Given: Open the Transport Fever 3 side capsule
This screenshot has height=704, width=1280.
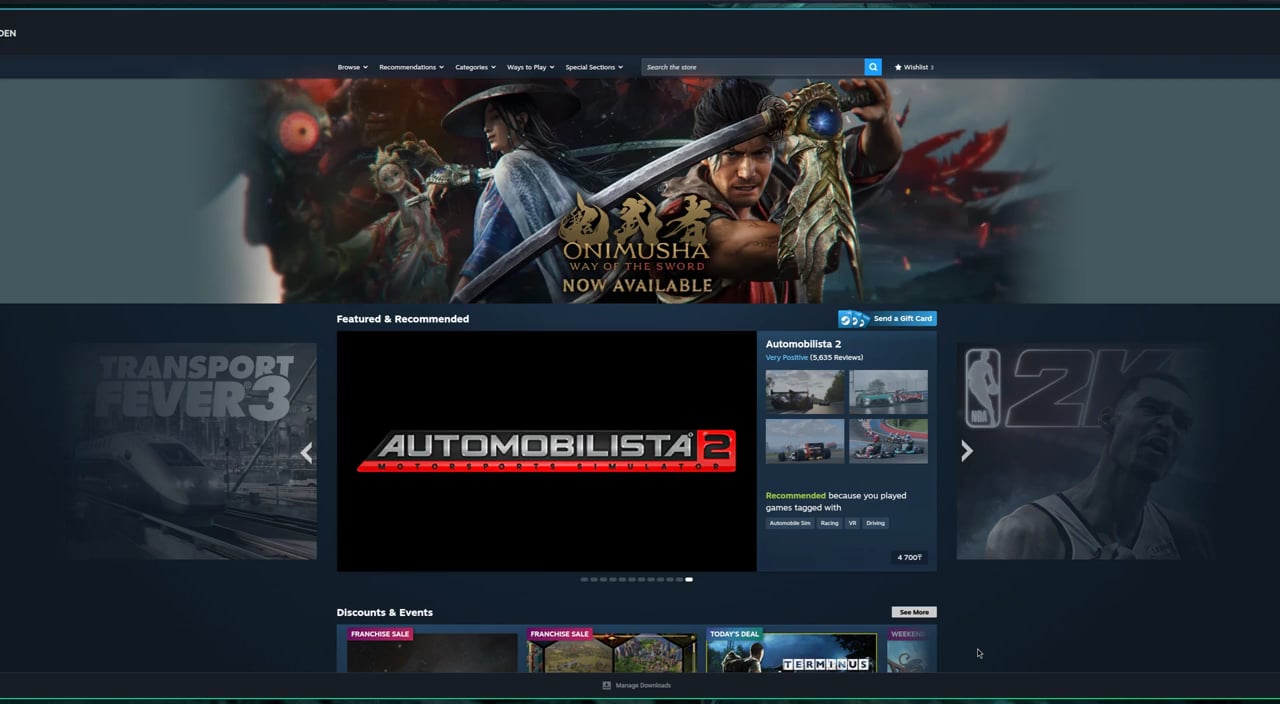Looking at the screenshot, I should point(193,451).
